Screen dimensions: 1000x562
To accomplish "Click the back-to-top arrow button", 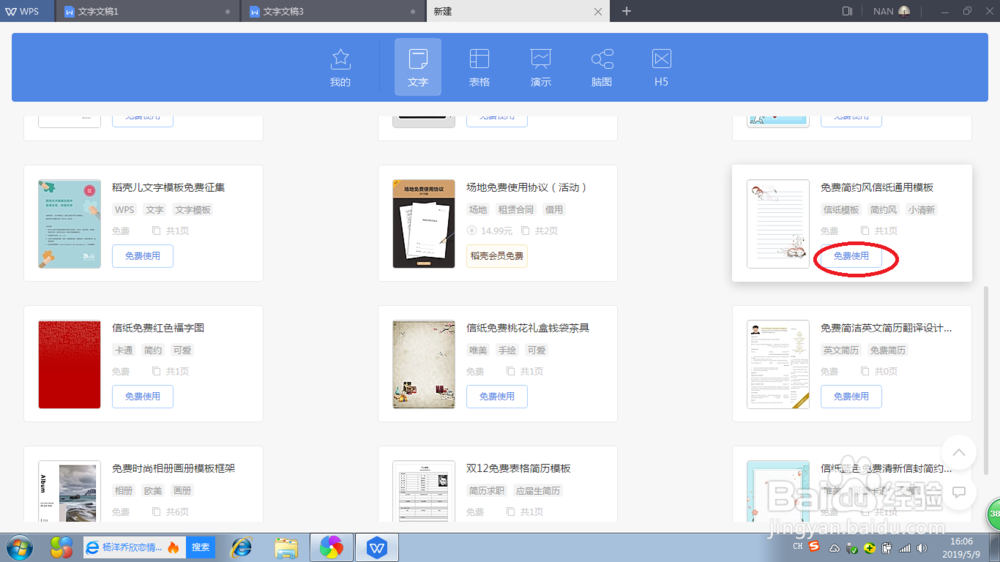I will [959, 453].
